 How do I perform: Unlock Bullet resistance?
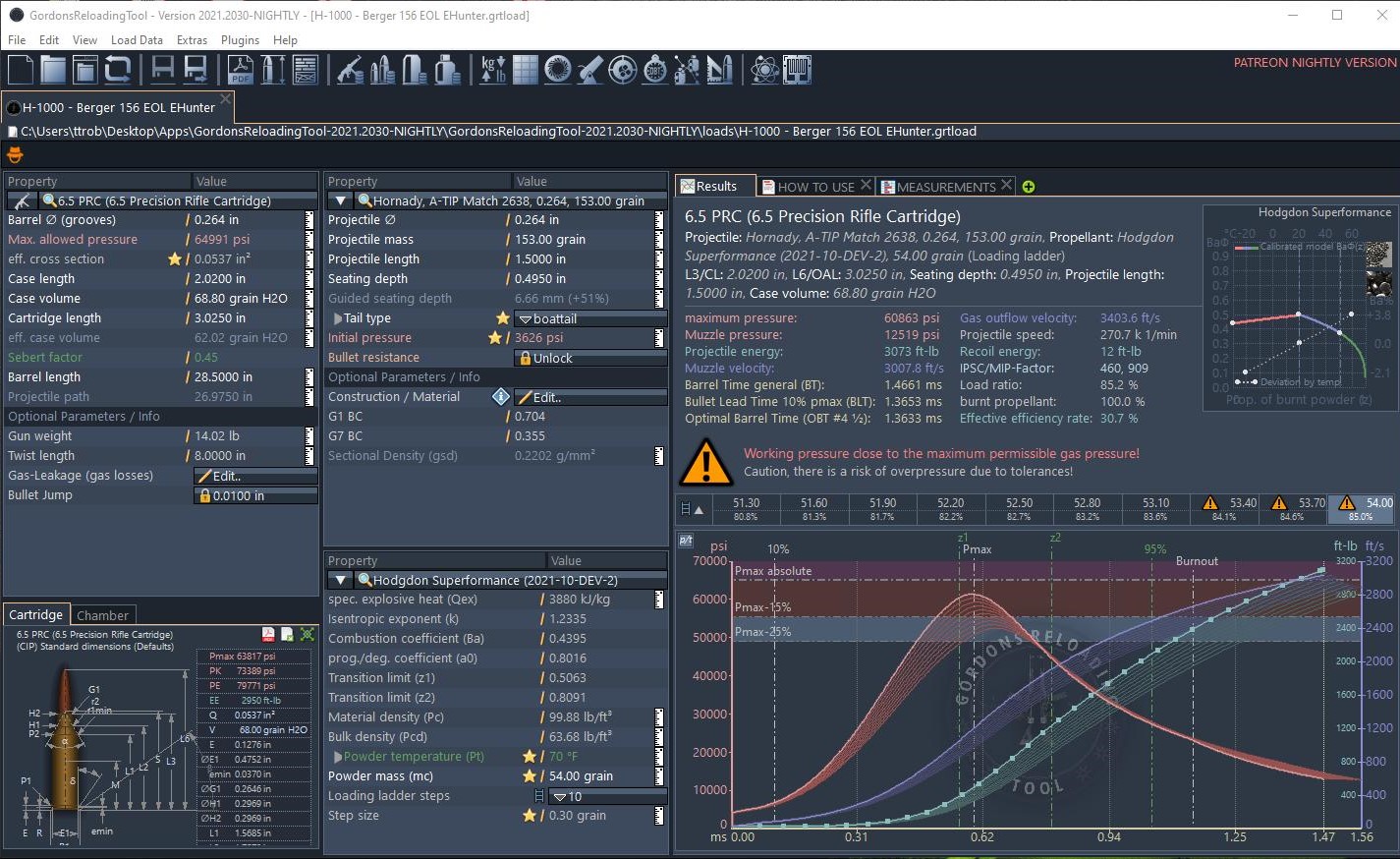590,358
